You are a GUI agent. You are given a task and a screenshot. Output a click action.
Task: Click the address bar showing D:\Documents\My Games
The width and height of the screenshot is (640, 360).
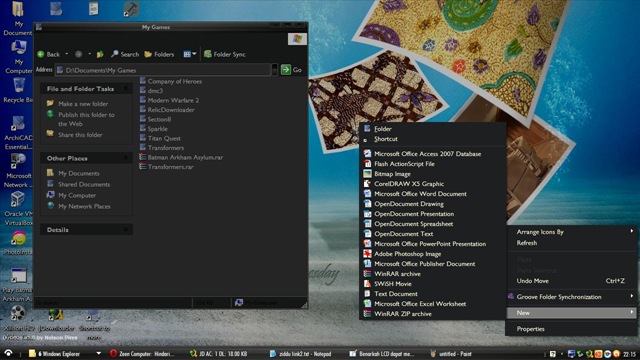tap(163, 70)
